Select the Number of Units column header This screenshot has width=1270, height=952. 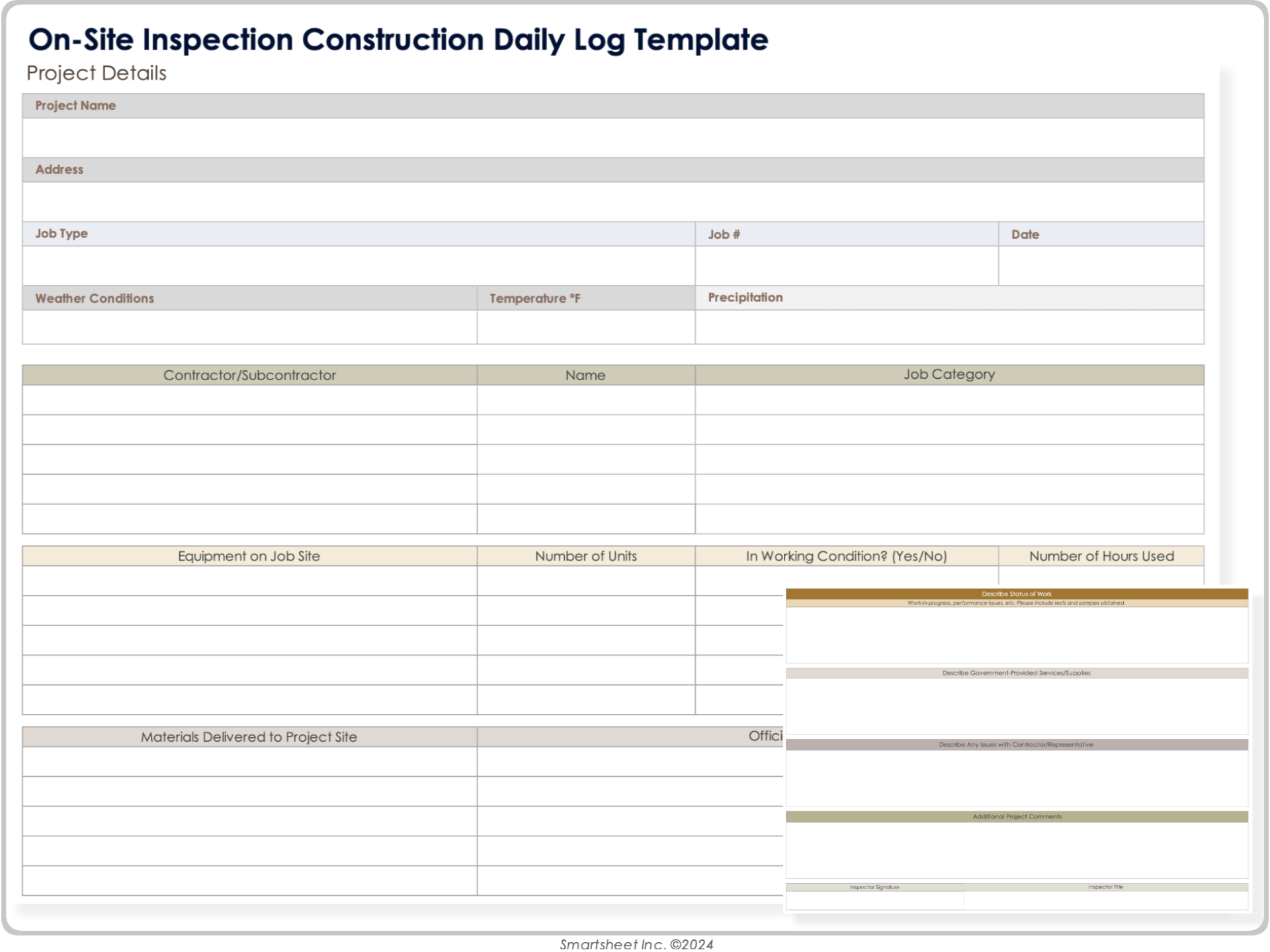[585, 556]
